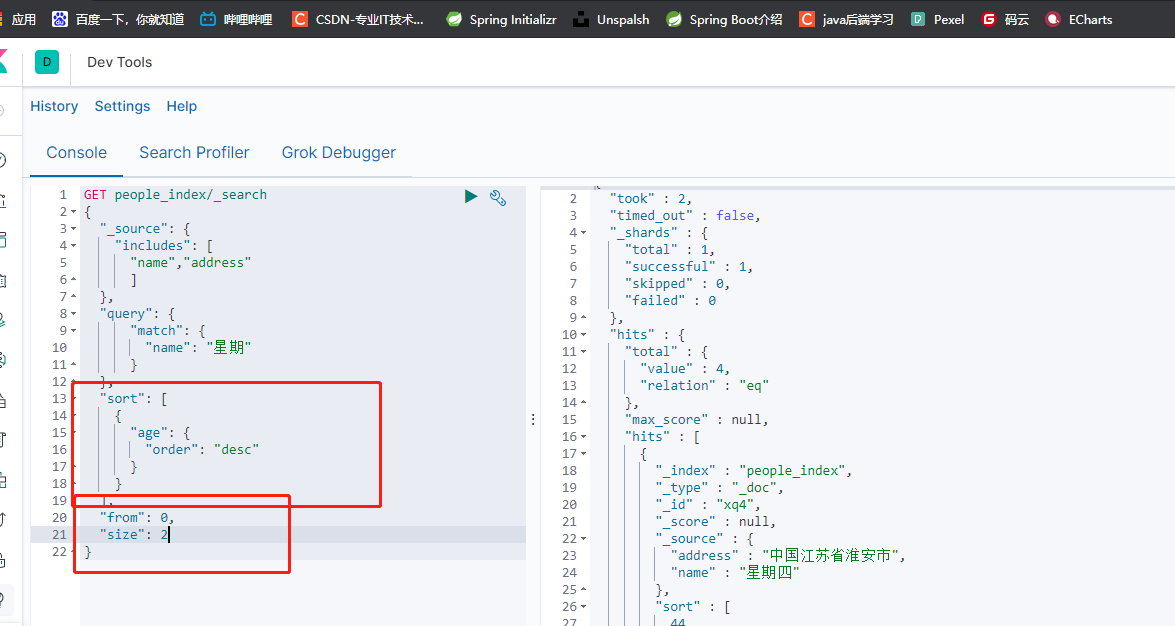Collapse "_source" block at response line 22
1175x626 pixels.
tap(584, 538)
